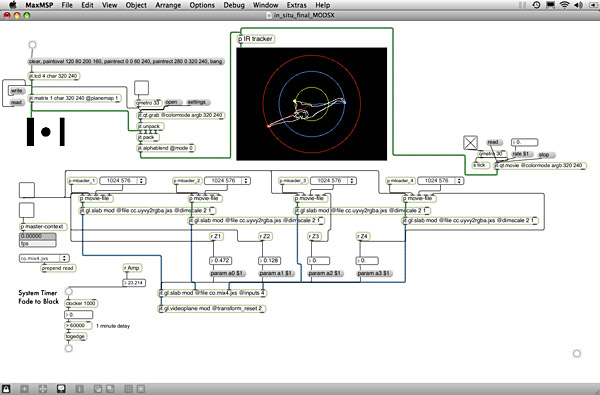
Task: Open the Inspector via the "i" icon
Action: click(x=80, y=389)
